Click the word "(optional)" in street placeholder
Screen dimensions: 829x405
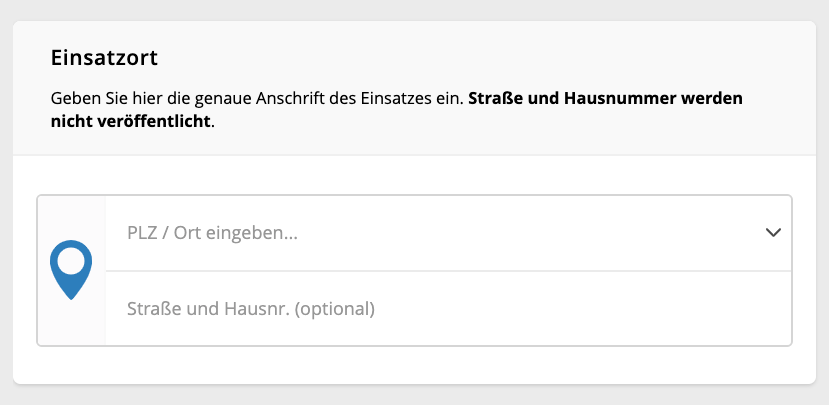[335, 309]
